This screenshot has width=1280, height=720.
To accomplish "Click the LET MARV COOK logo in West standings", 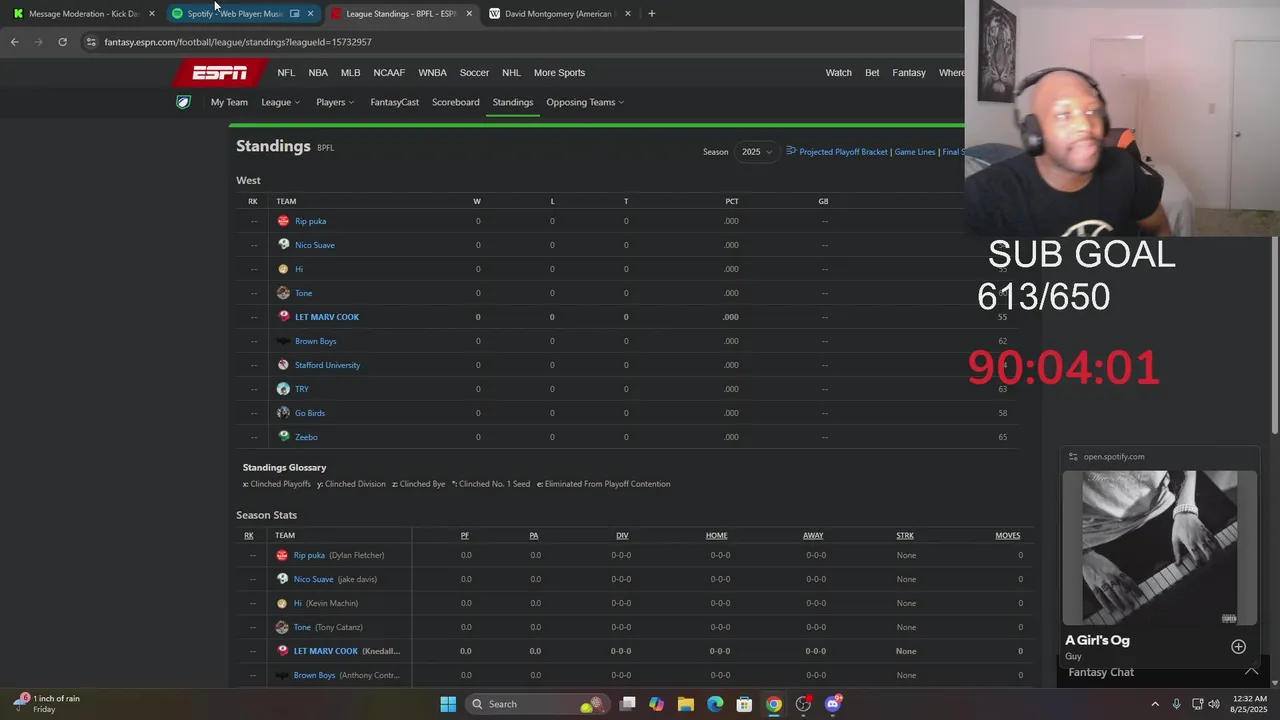I will 283,317.
